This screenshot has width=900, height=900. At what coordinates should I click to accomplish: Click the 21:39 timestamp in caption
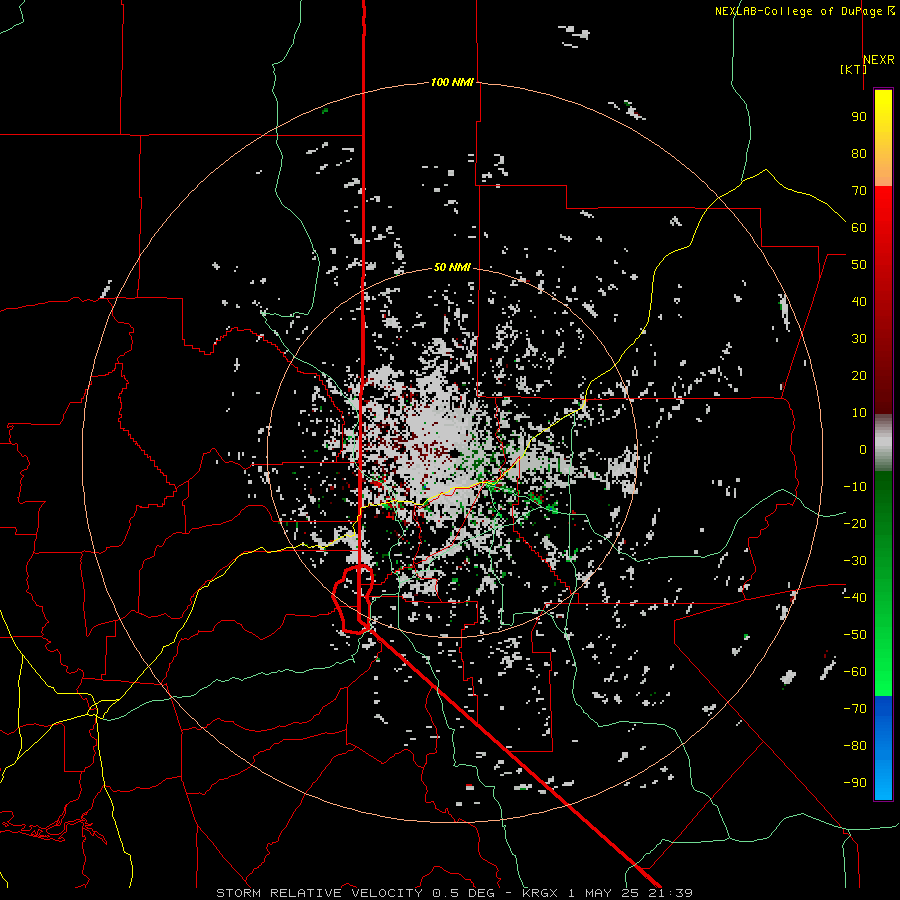pyautogui.click(x=670, y=893)
